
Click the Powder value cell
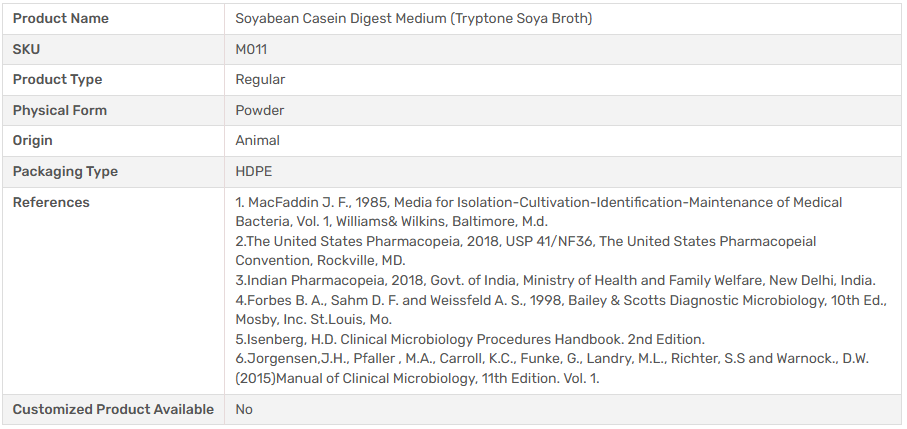click(x=260, y=110)
